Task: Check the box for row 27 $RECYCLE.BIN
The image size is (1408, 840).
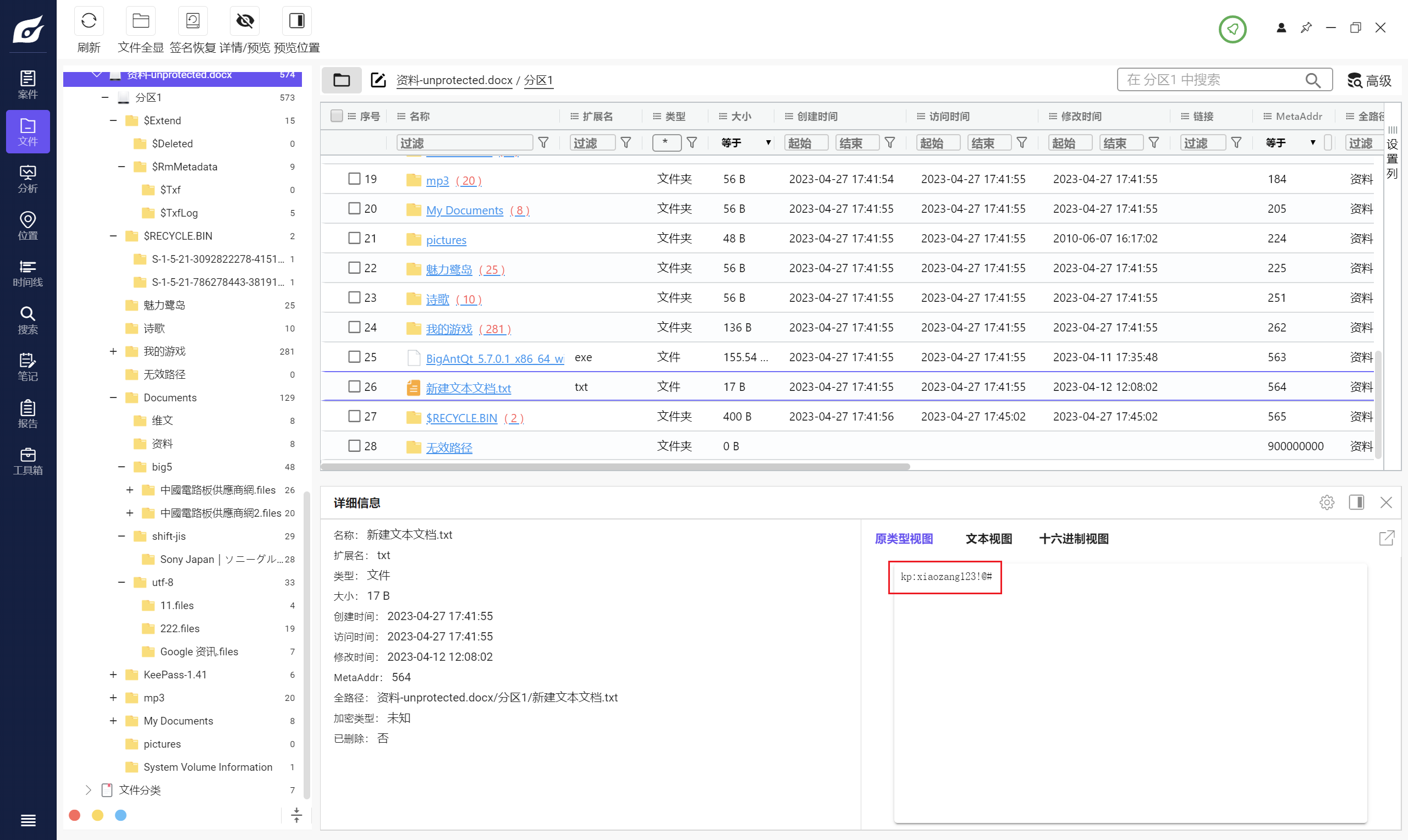Action: click(x=354, y=417)
